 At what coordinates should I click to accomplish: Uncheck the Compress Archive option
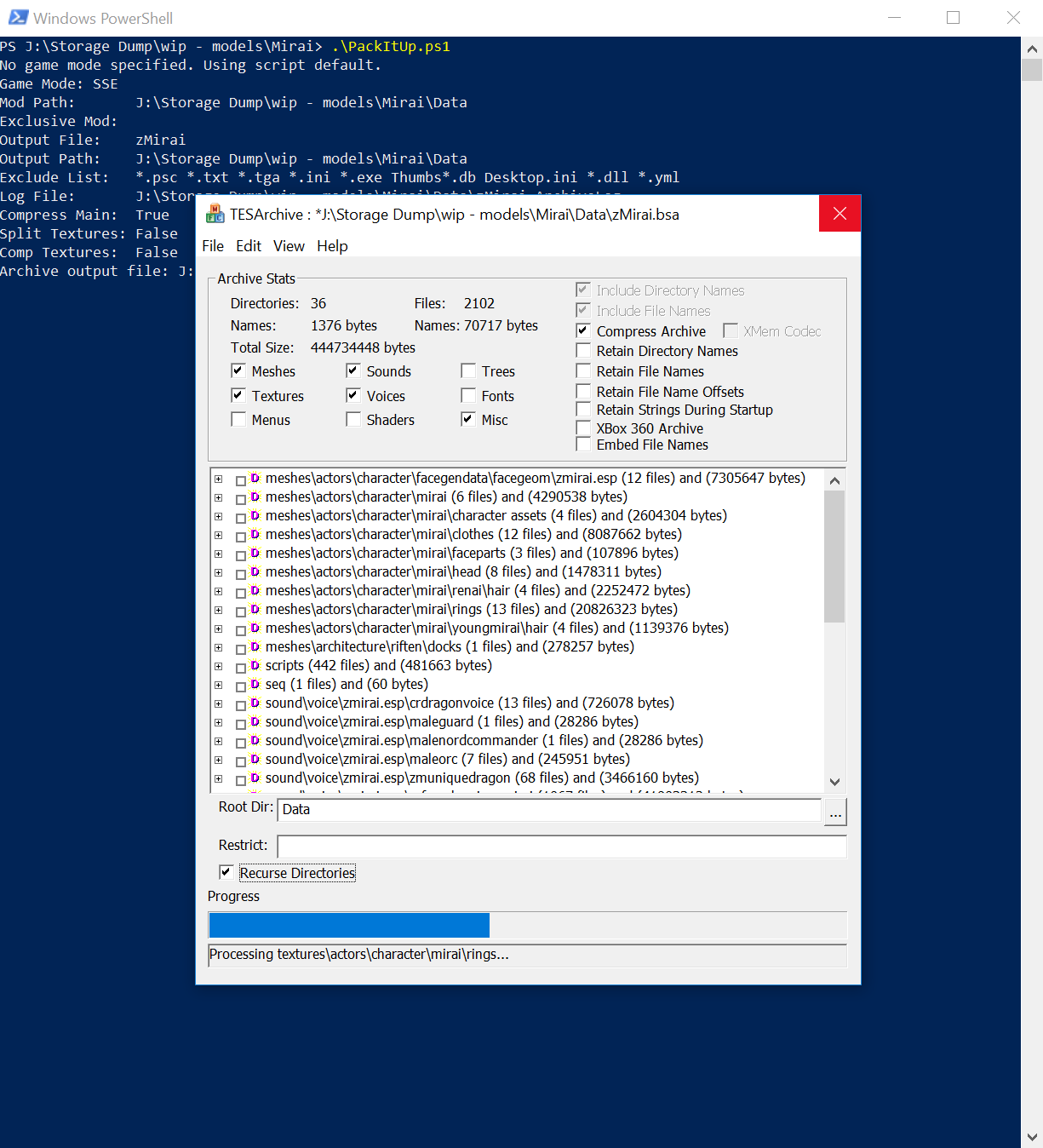tap(583, 330)
